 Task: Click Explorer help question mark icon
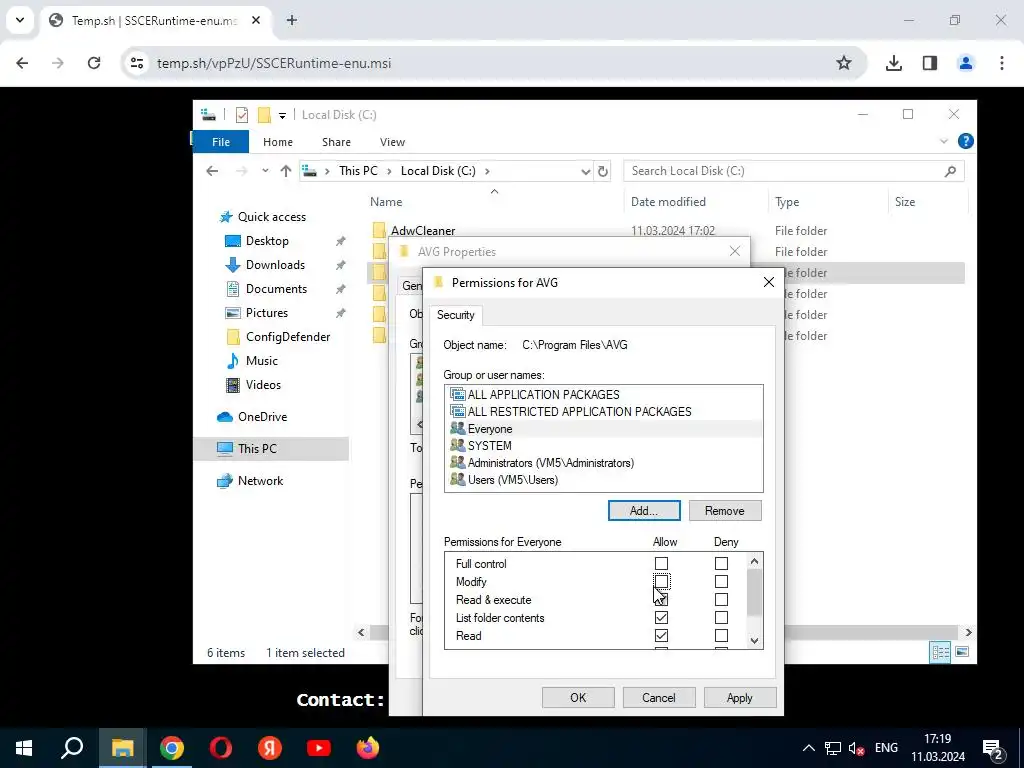(x=965, y=141)
